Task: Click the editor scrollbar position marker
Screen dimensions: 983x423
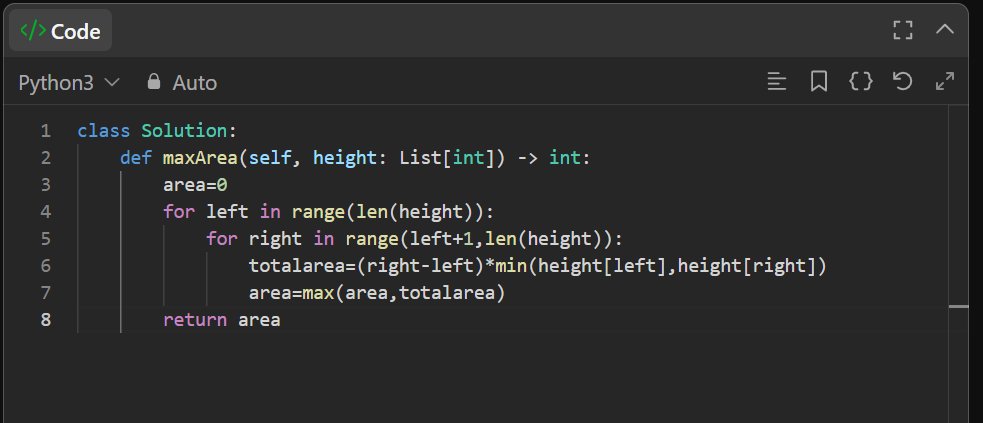Action: (959, 306)
